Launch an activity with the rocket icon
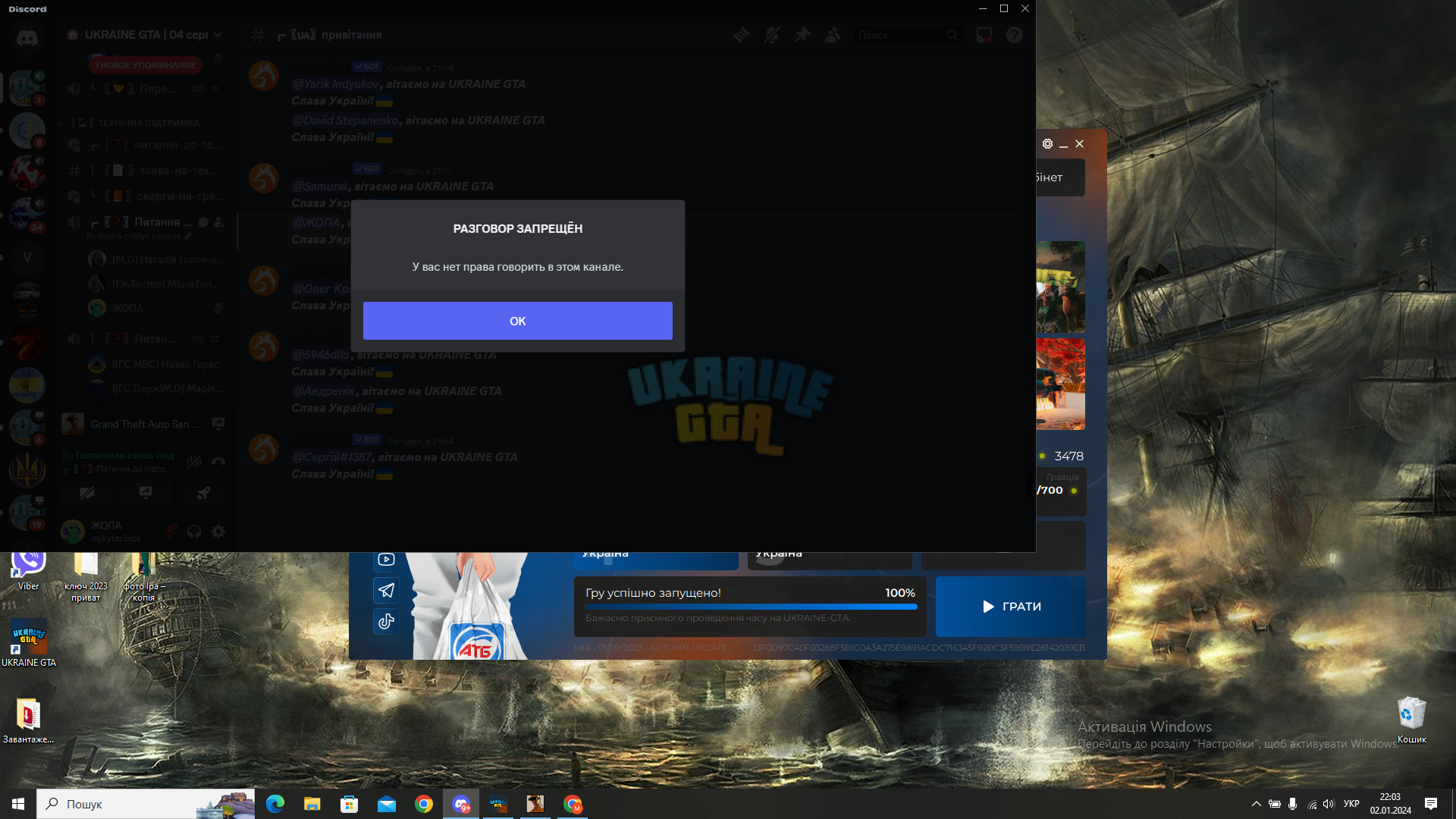Viewport: 1456px width, 819px height. tap(203, 493)
